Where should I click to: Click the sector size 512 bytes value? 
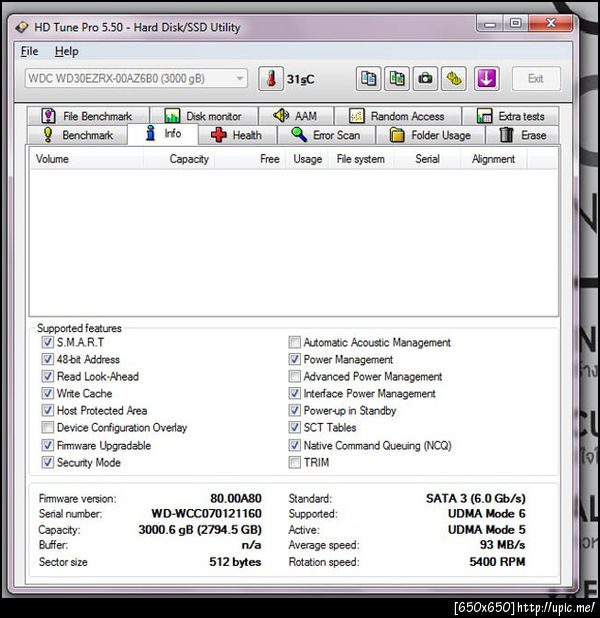pos(235,562)
